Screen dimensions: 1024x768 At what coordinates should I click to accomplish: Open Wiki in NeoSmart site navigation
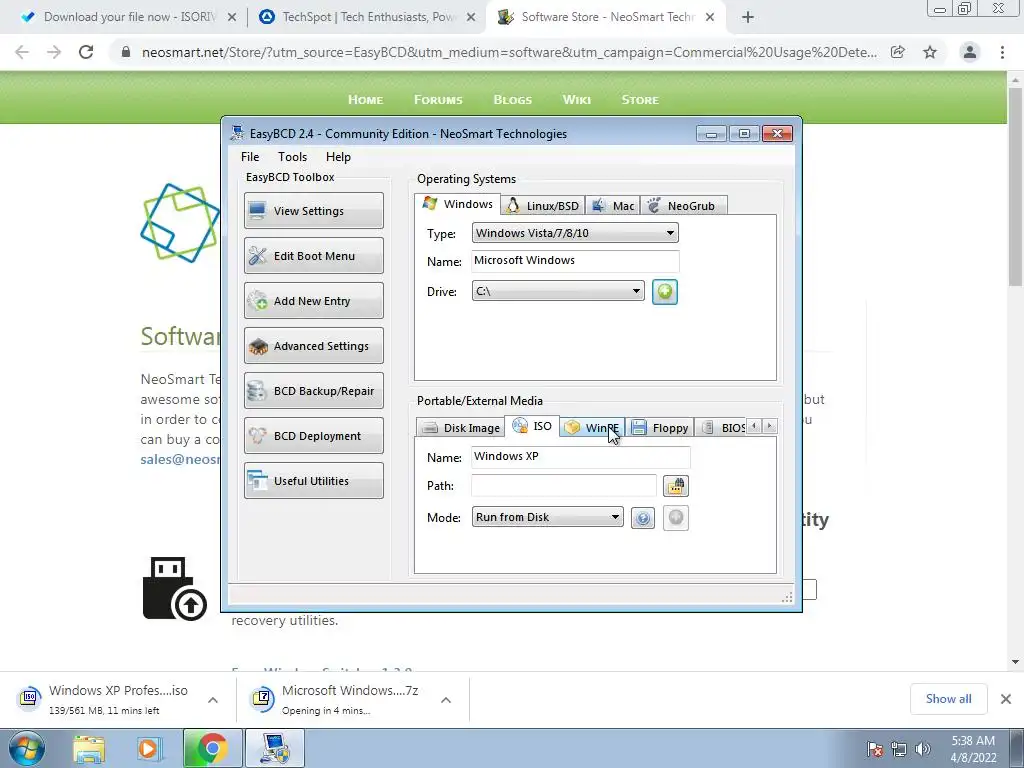click(x=577, y=100)
